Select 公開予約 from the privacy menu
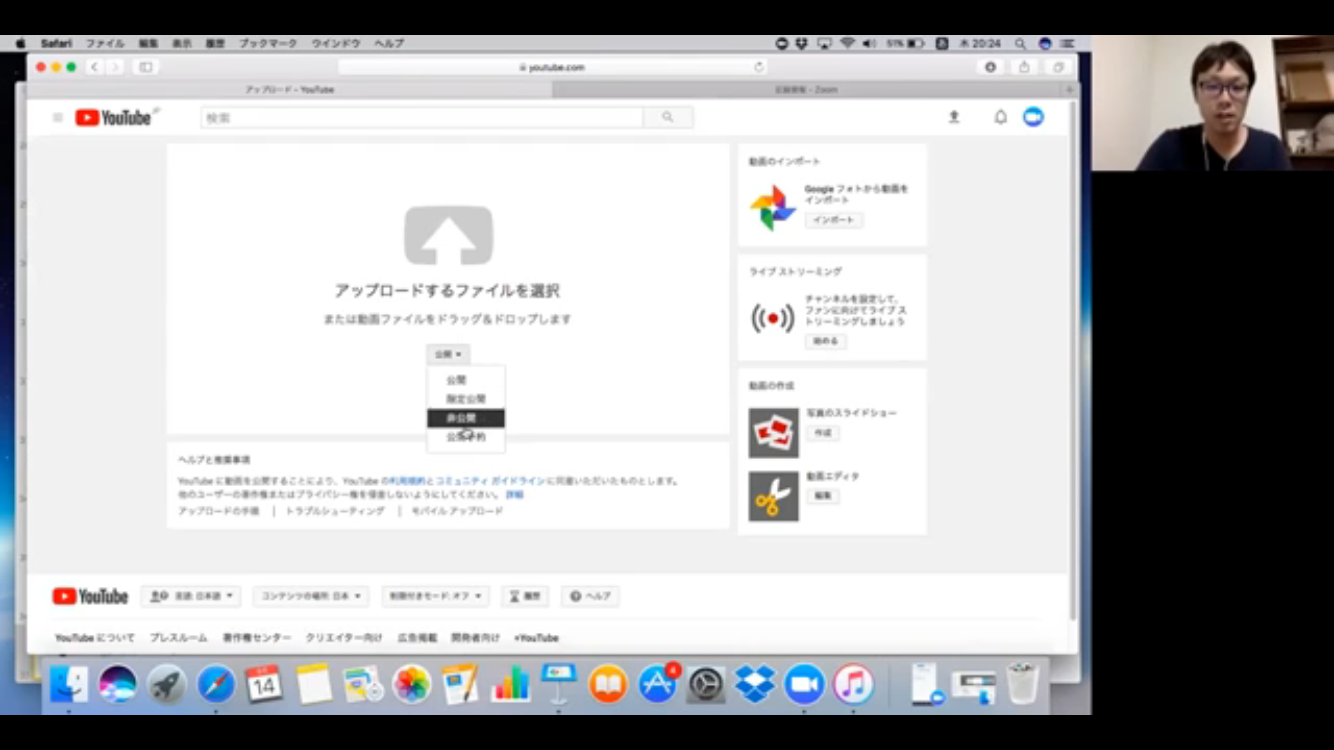The width and height of the screenshot is (1334, 750). pos(466,437)
